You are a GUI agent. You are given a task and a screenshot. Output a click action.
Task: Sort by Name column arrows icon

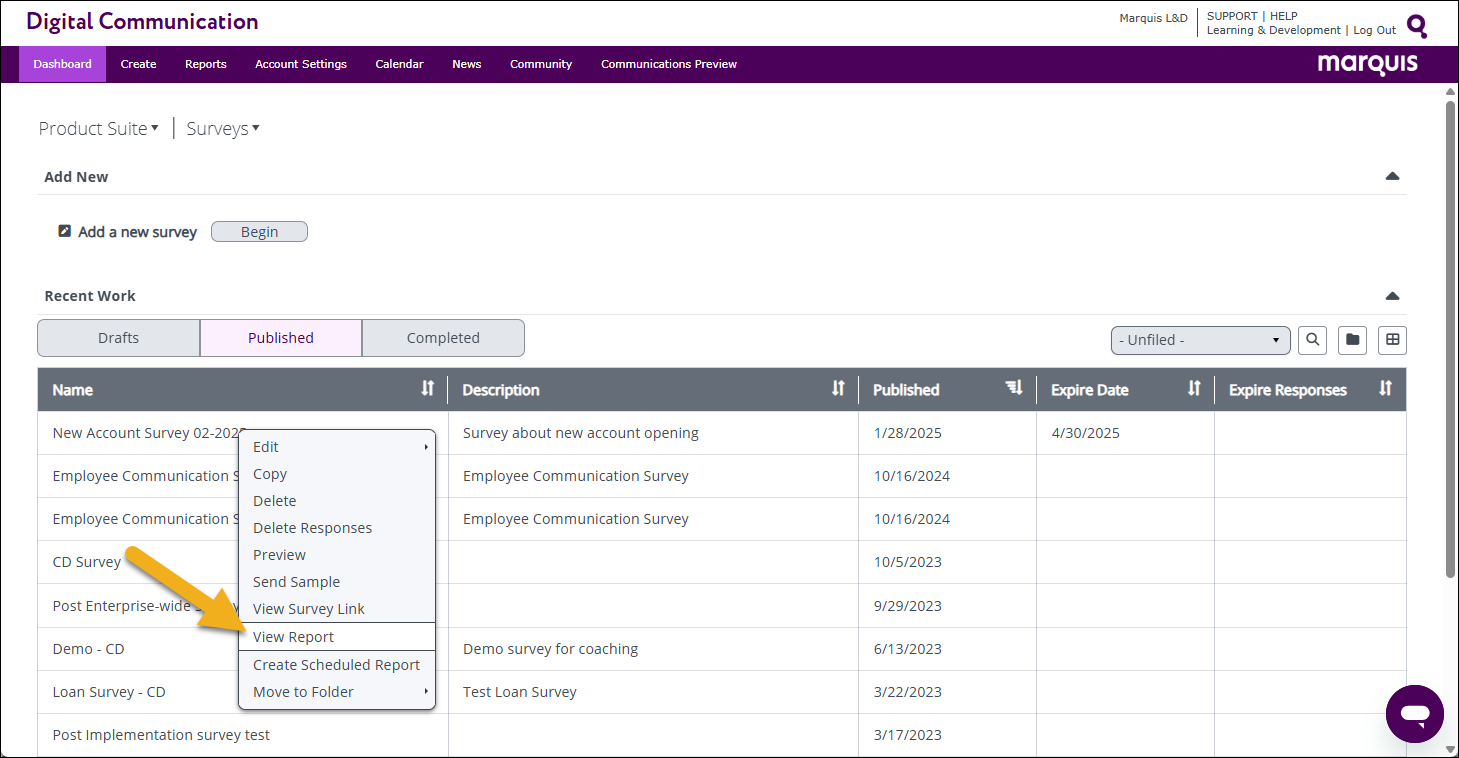pos(428,389)
